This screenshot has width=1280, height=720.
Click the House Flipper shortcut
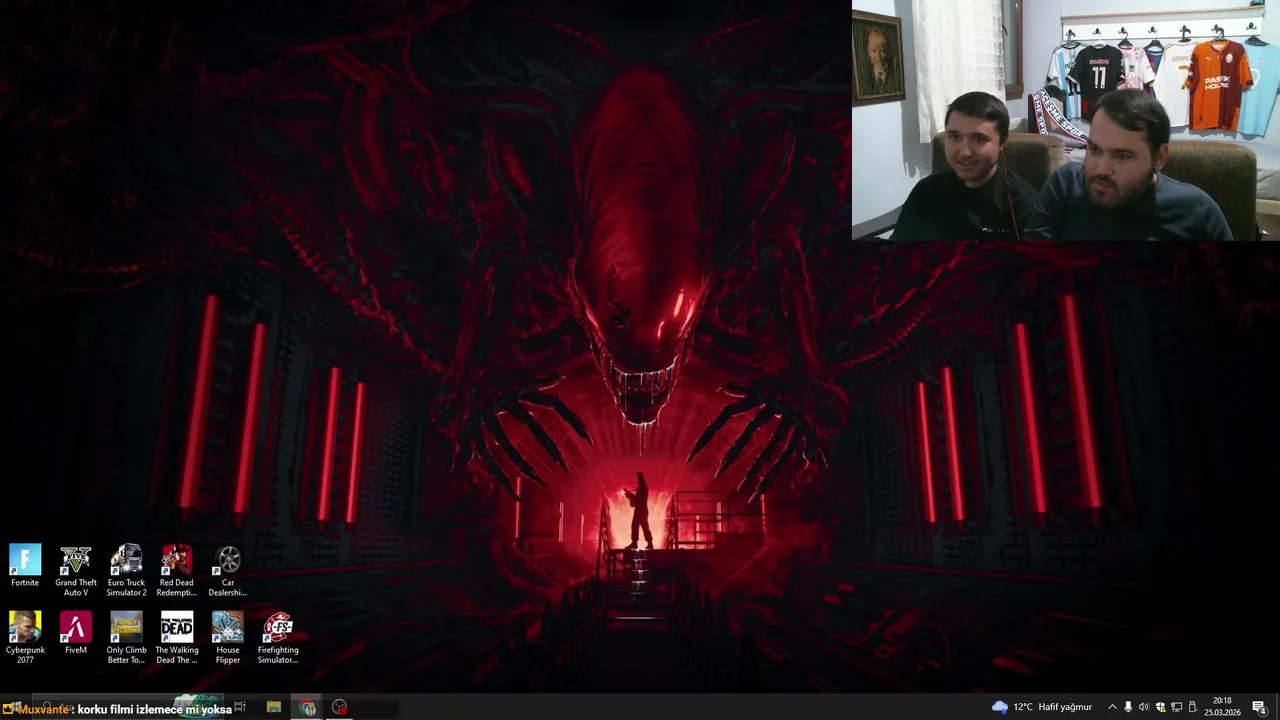tap(228, 638)
